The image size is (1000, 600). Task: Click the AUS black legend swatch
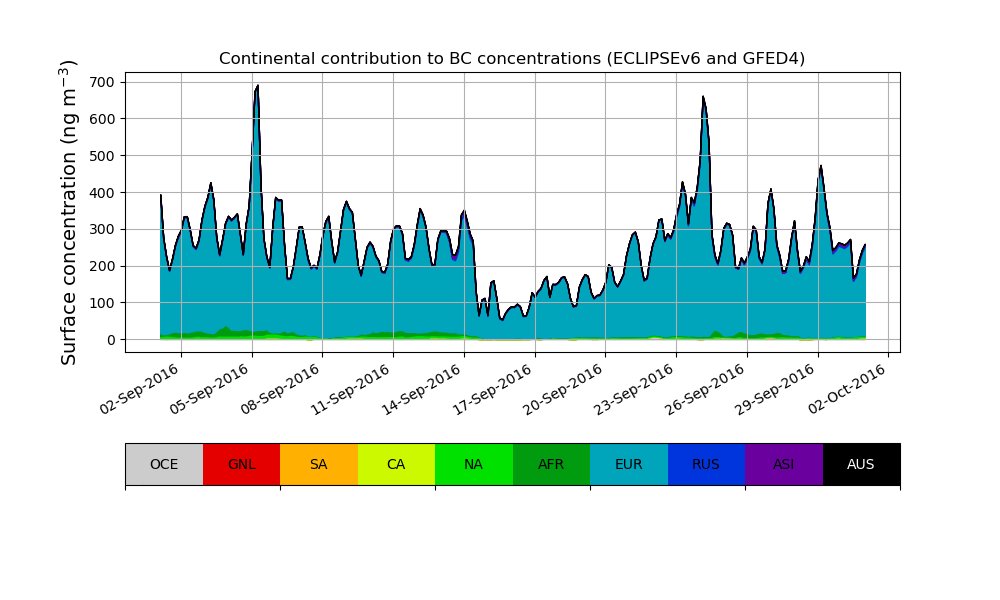[862, 464]
